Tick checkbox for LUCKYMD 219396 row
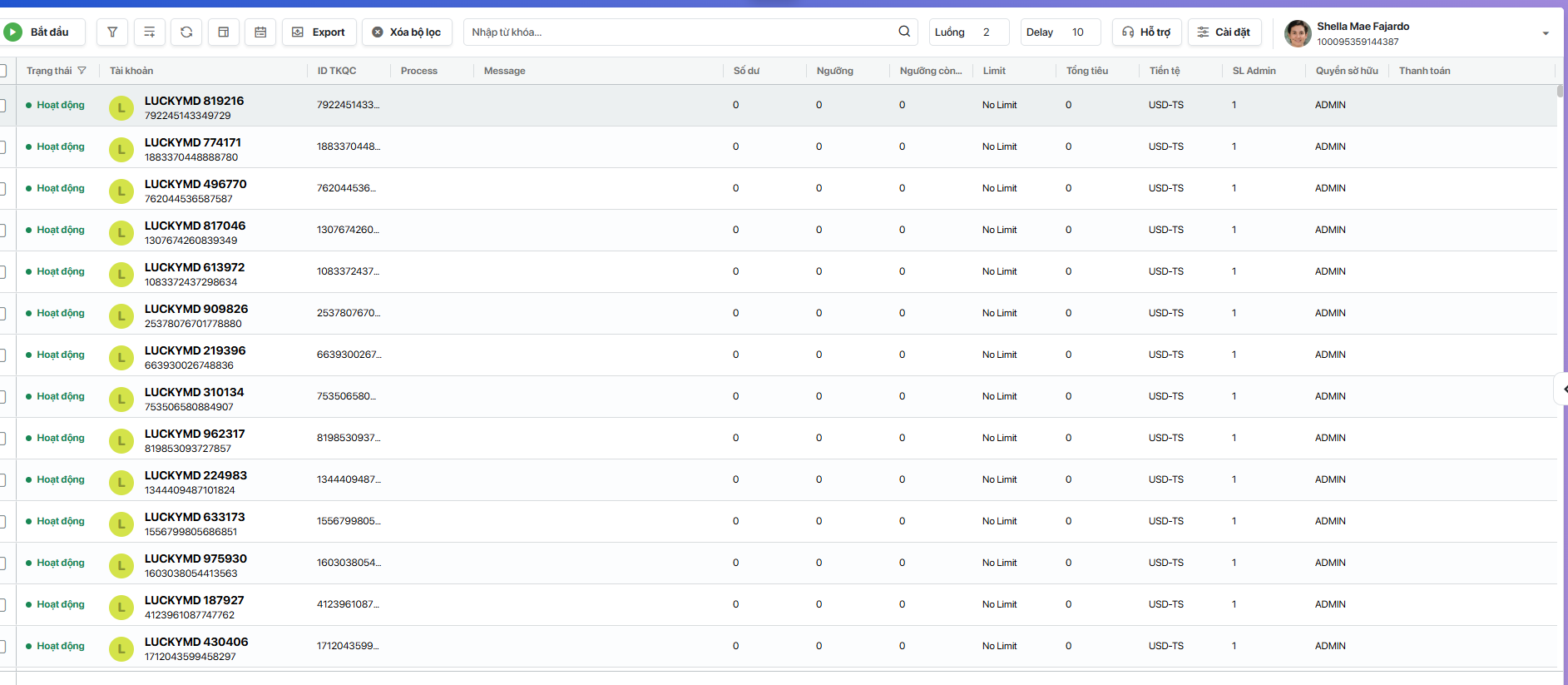Viewport: 1568px width, 685px height. pyautogui.click(x=2, y=355)
